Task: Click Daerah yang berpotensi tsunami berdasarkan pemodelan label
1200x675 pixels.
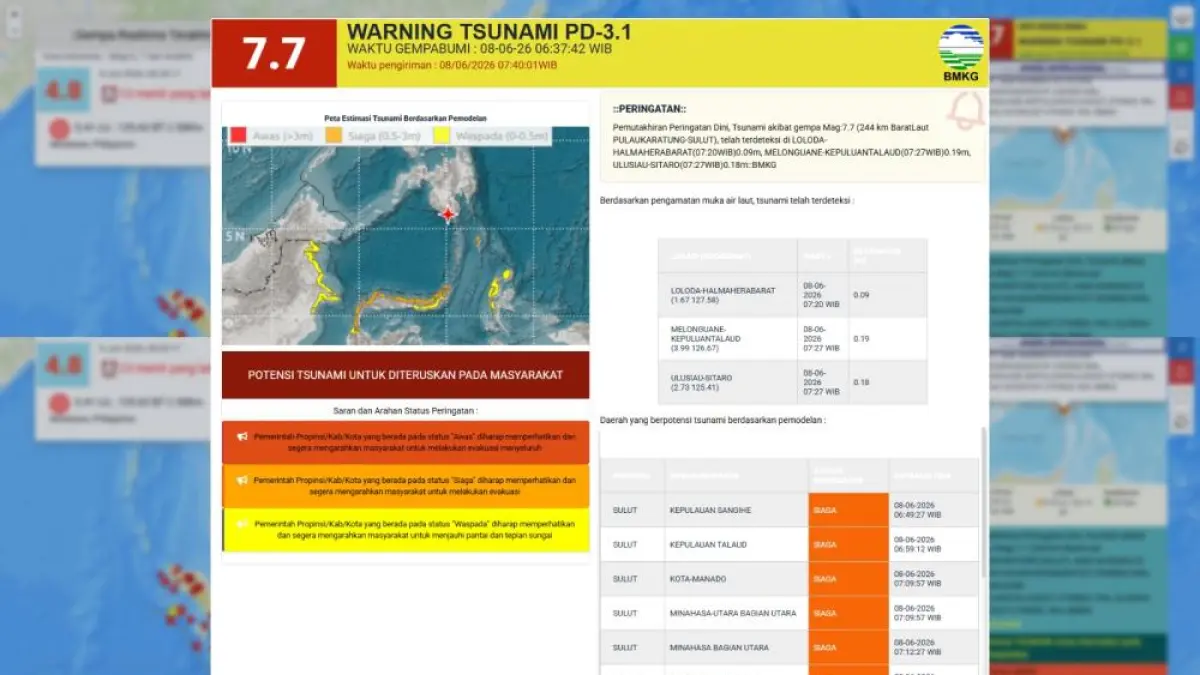Action: click(712, 420)
